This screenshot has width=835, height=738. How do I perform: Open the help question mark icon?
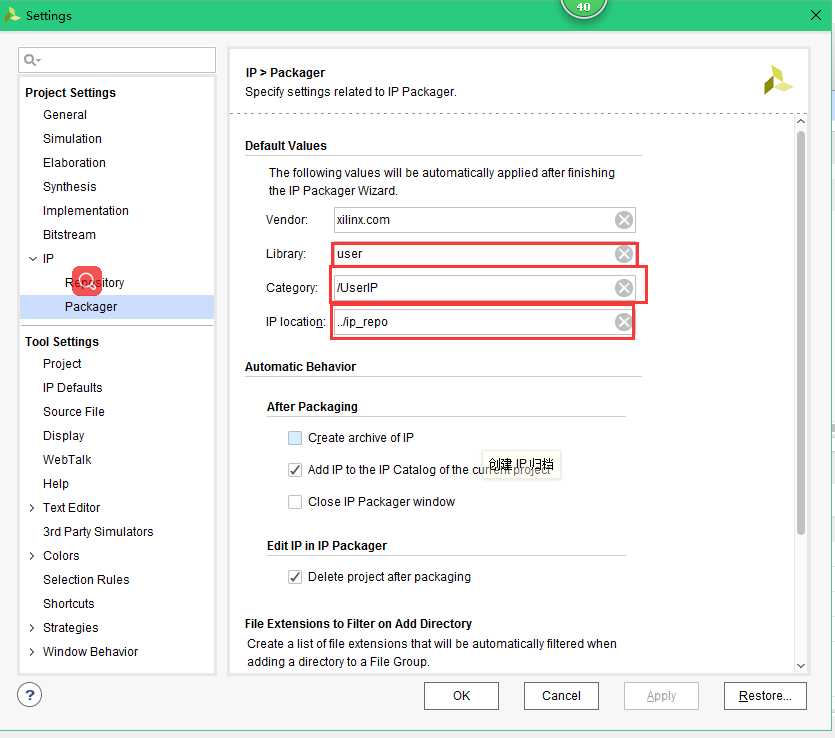(29, 695)
